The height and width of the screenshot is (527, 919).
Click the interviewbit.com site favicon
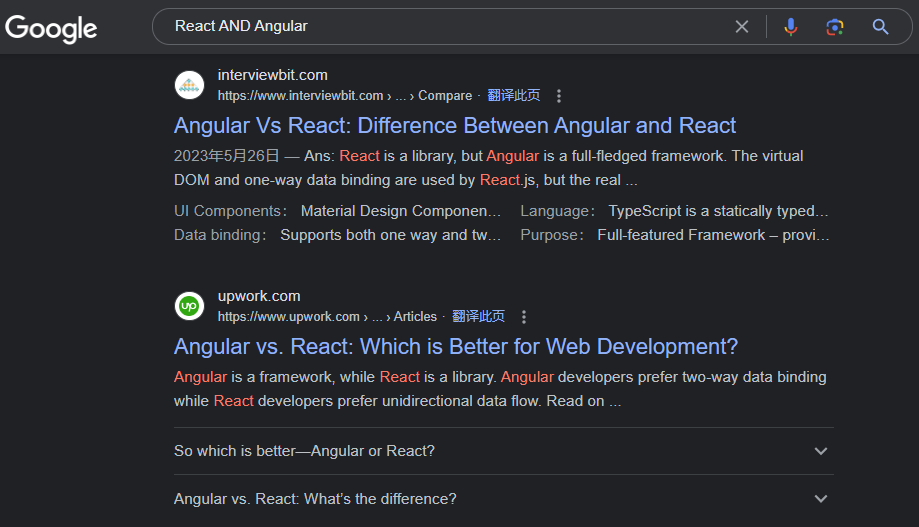(x=189, y=86)
